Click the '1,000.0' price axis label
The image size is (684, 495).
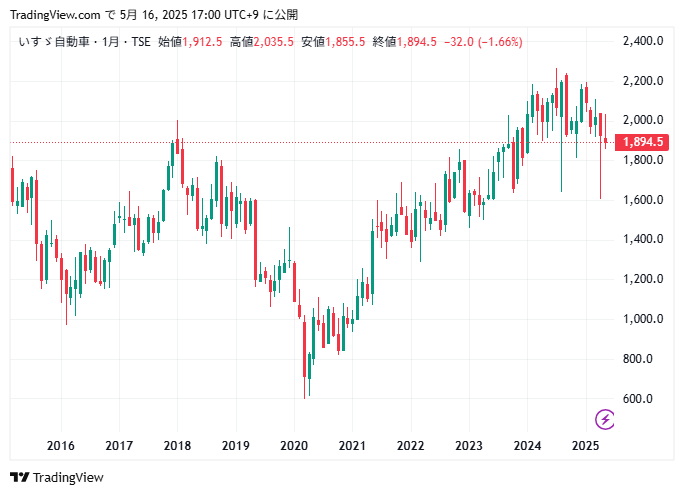coord(643,319)
